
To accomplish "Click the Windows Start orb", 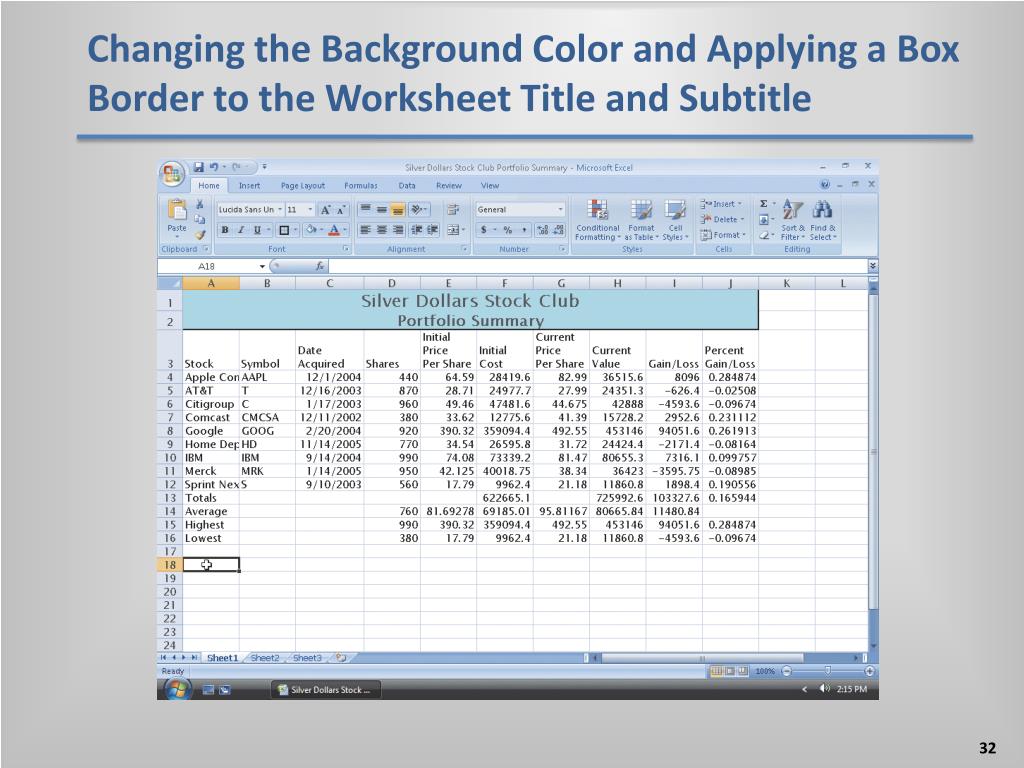I will coord(176,689).
